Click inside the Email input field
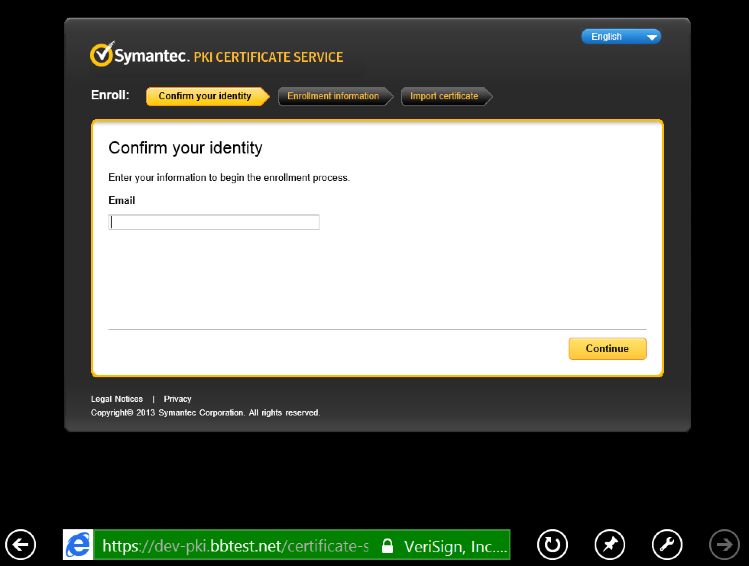 click(214, 222)
